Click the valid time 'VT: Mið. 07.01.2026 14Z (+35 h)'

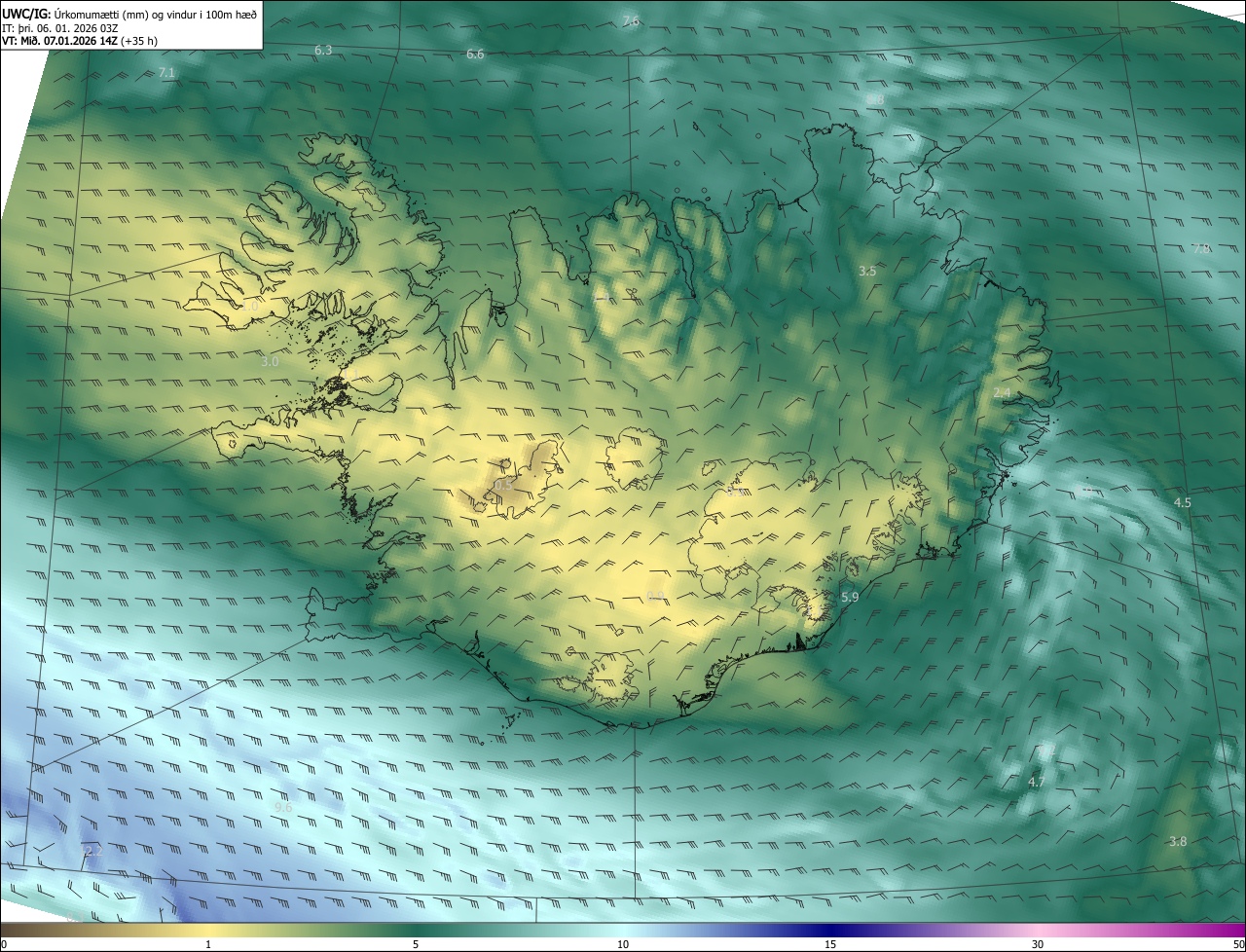click(x=80, y=41)
